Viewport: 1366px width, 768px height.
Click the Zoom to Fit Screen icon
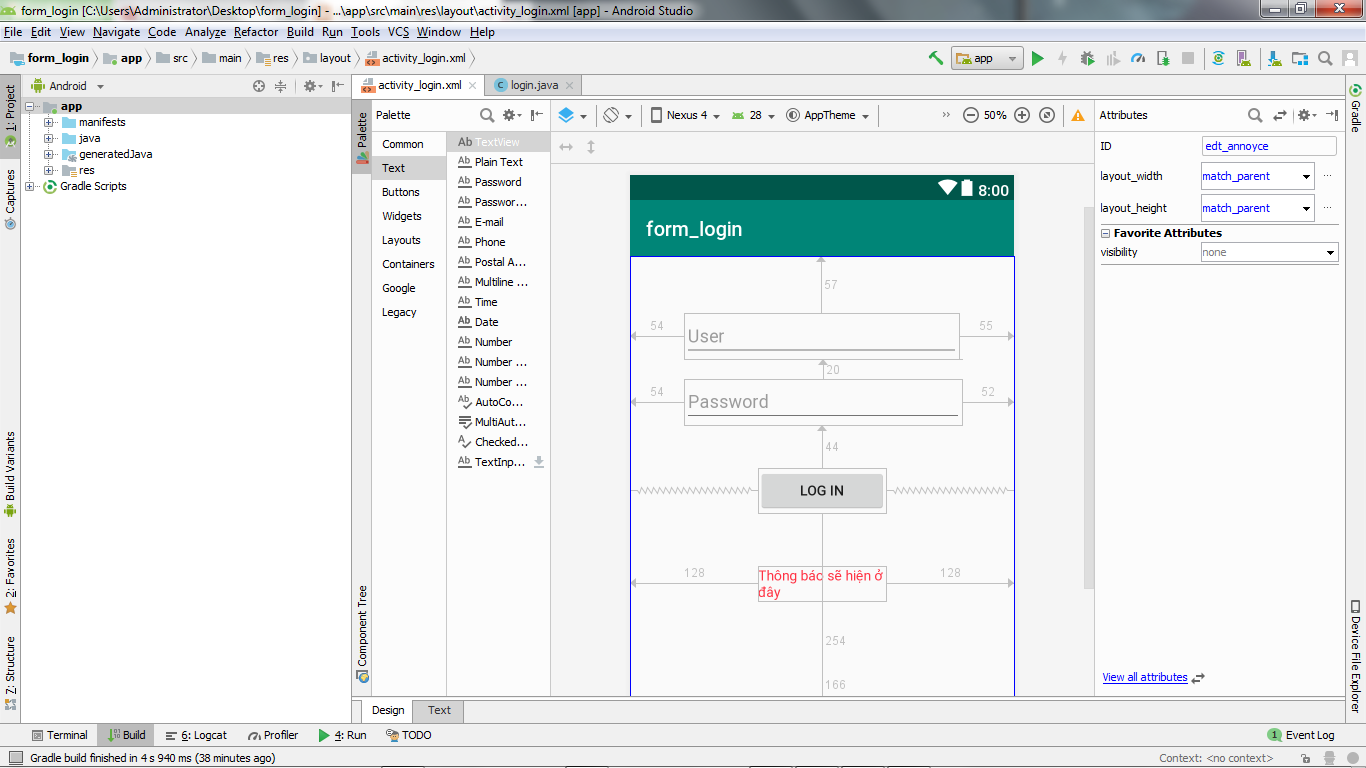pos(1047,115)
